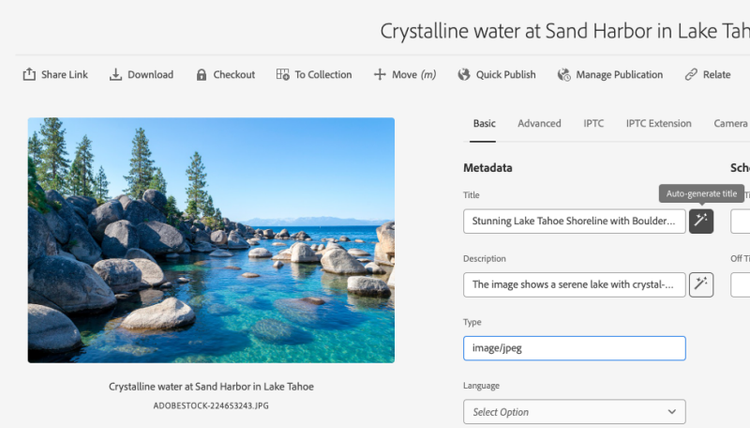This screenshot has height=428, width=750.
Task: Click the Checkout lock icon
Action: tap(202, 75)
